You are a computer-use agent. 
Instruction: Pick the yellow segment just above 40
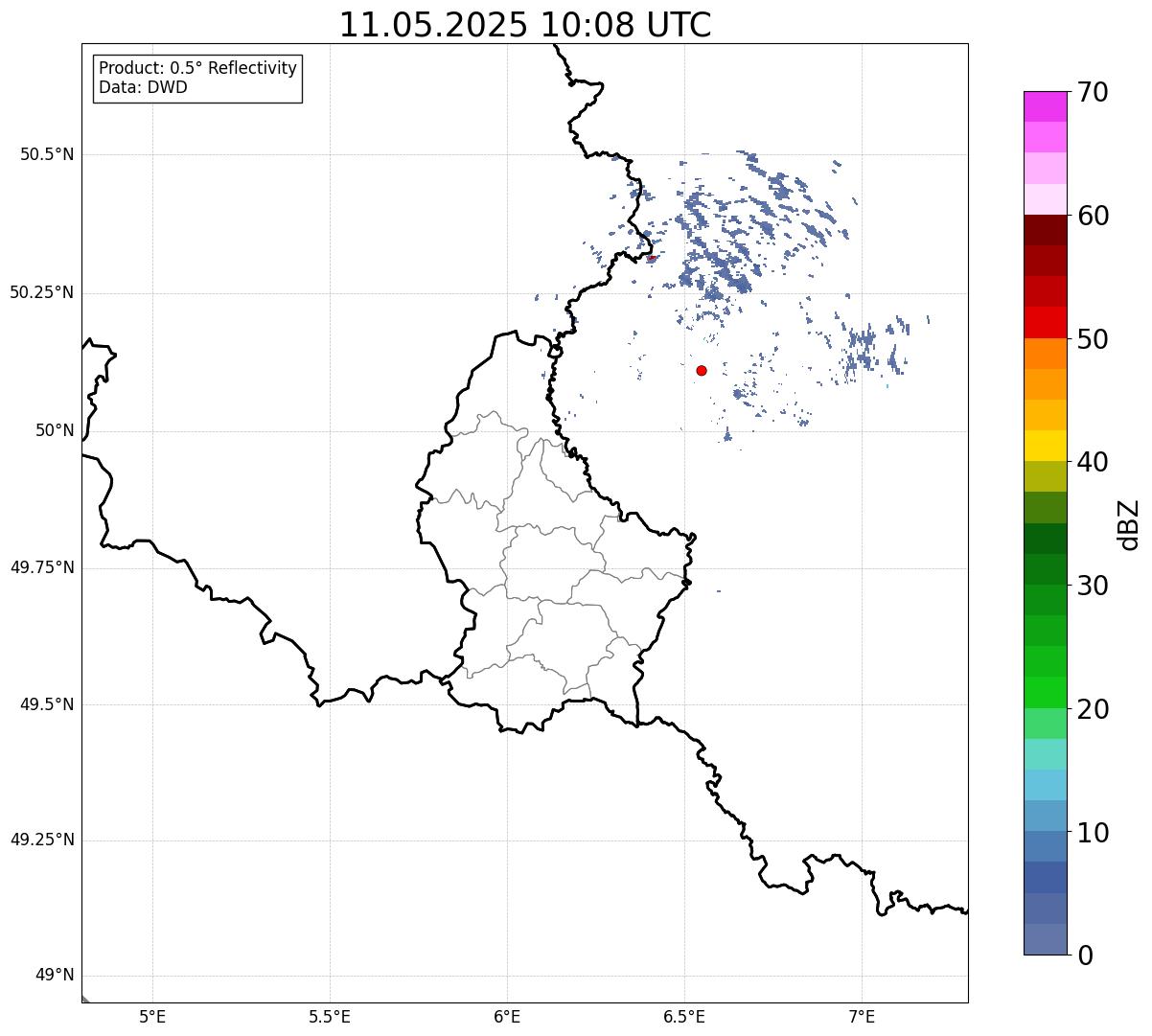[1045, 446]
